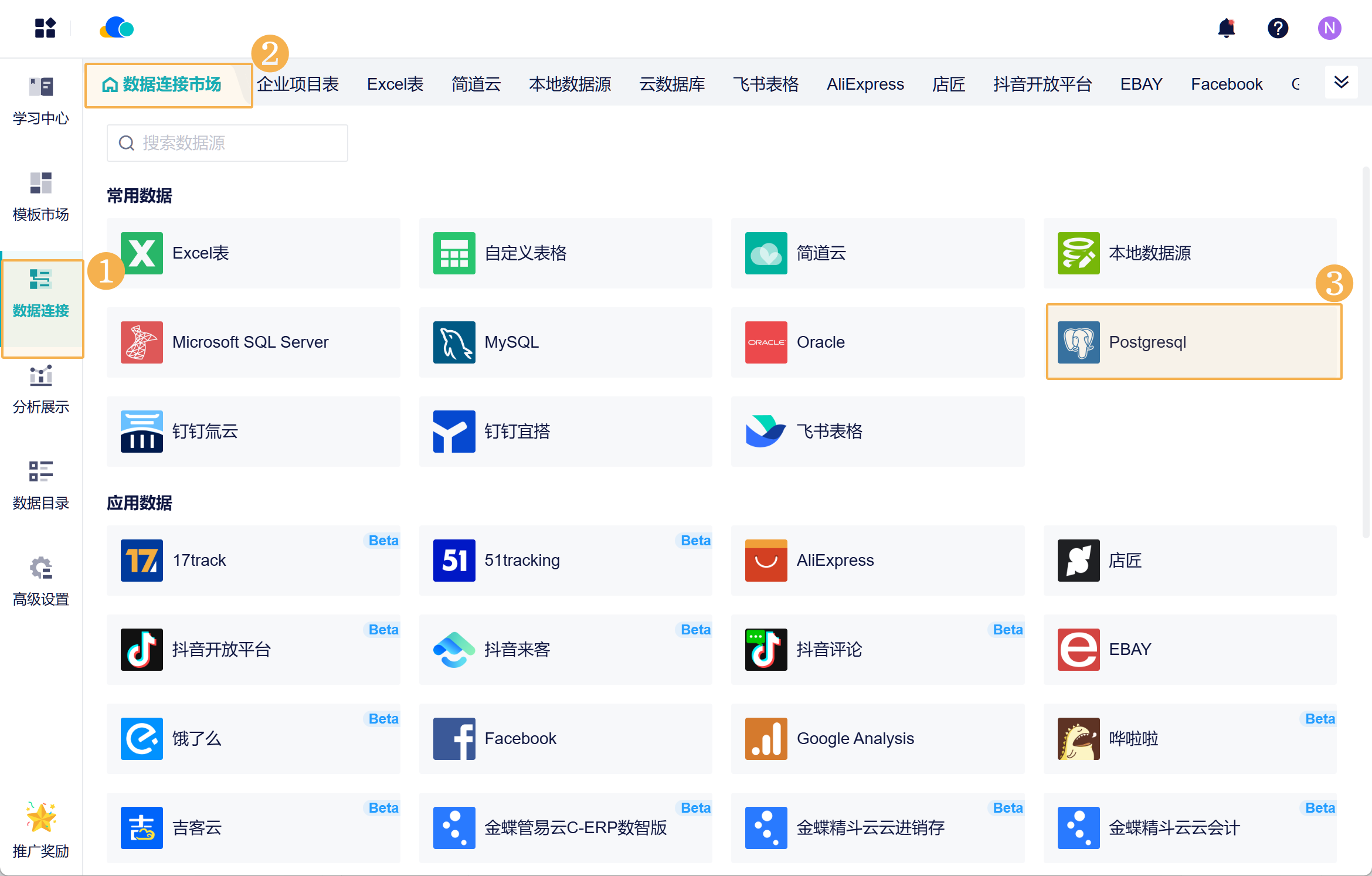The height and width of the screenshot is (876, 1372).
Task: Click the cloud product logo
Action: pyautogui.click(x=117, y=28)
